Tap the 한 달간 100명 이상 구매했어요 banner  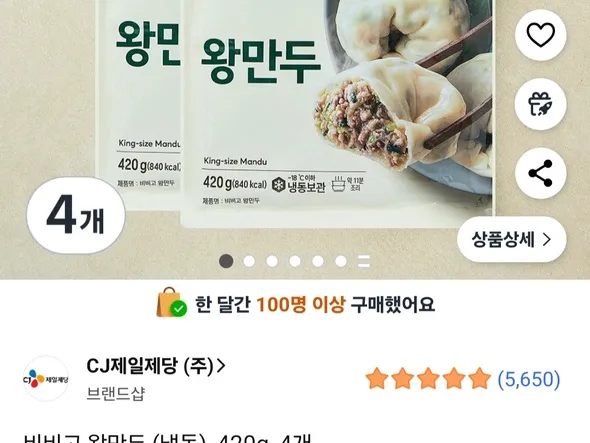pos(296,304)
